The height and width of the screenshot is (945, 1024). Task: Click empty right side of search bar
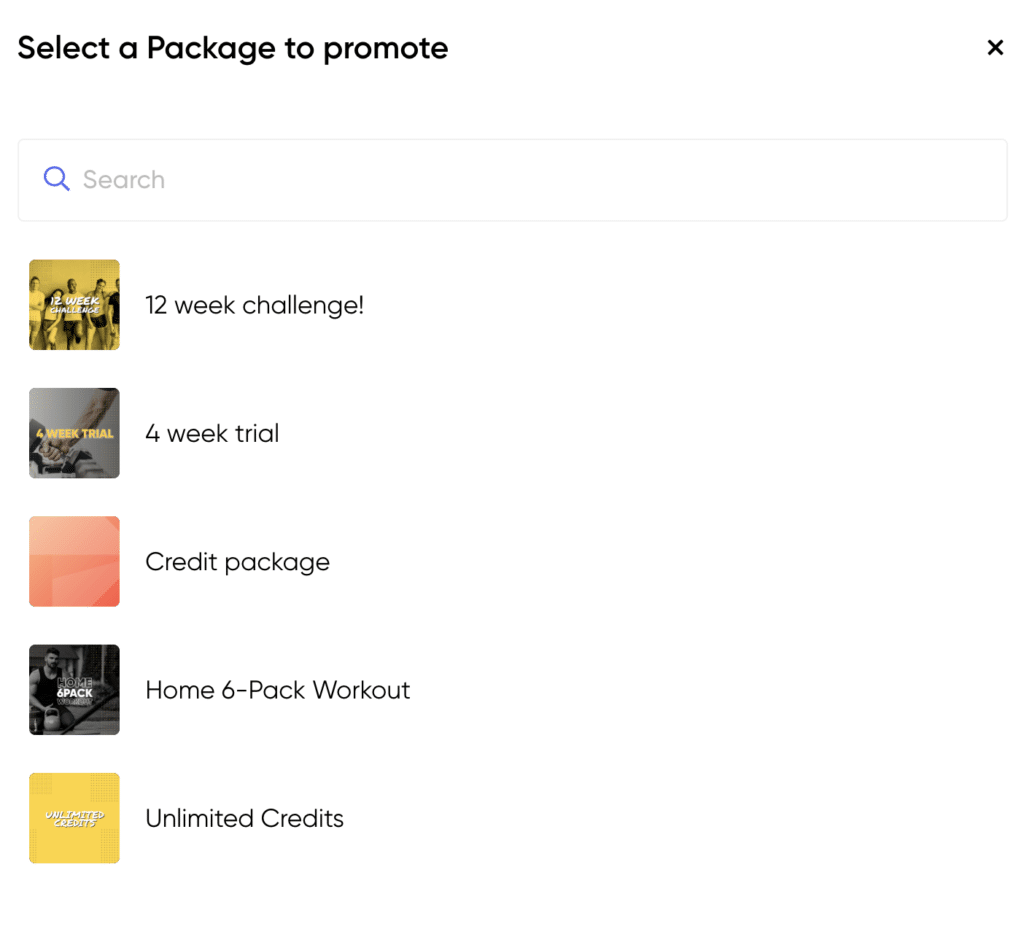[x=800, y=180]
